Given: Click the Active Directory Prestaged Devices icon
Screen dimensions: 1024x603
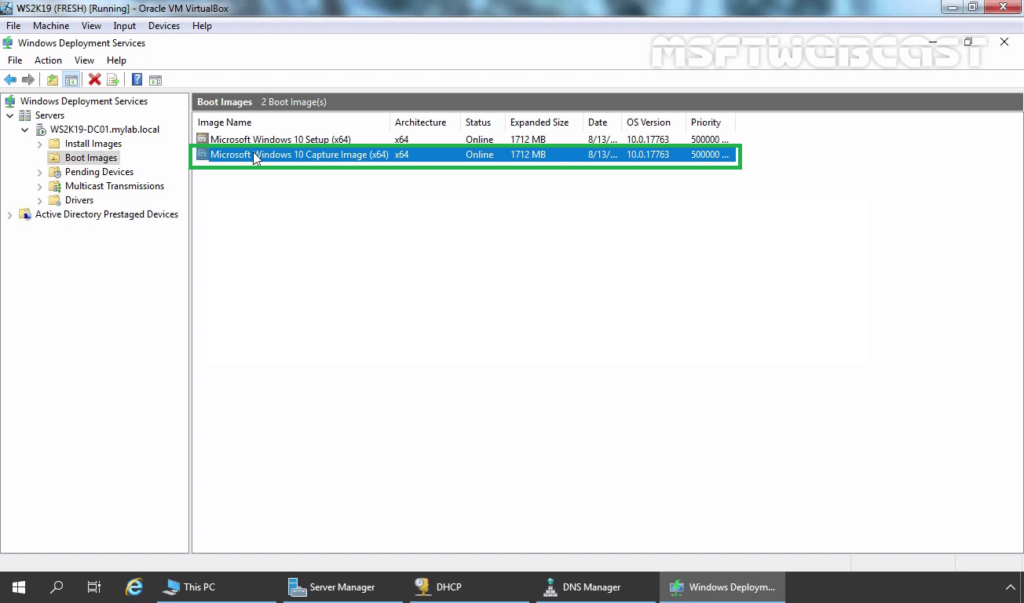Looking at the screenshot, I should coord(25,214).
